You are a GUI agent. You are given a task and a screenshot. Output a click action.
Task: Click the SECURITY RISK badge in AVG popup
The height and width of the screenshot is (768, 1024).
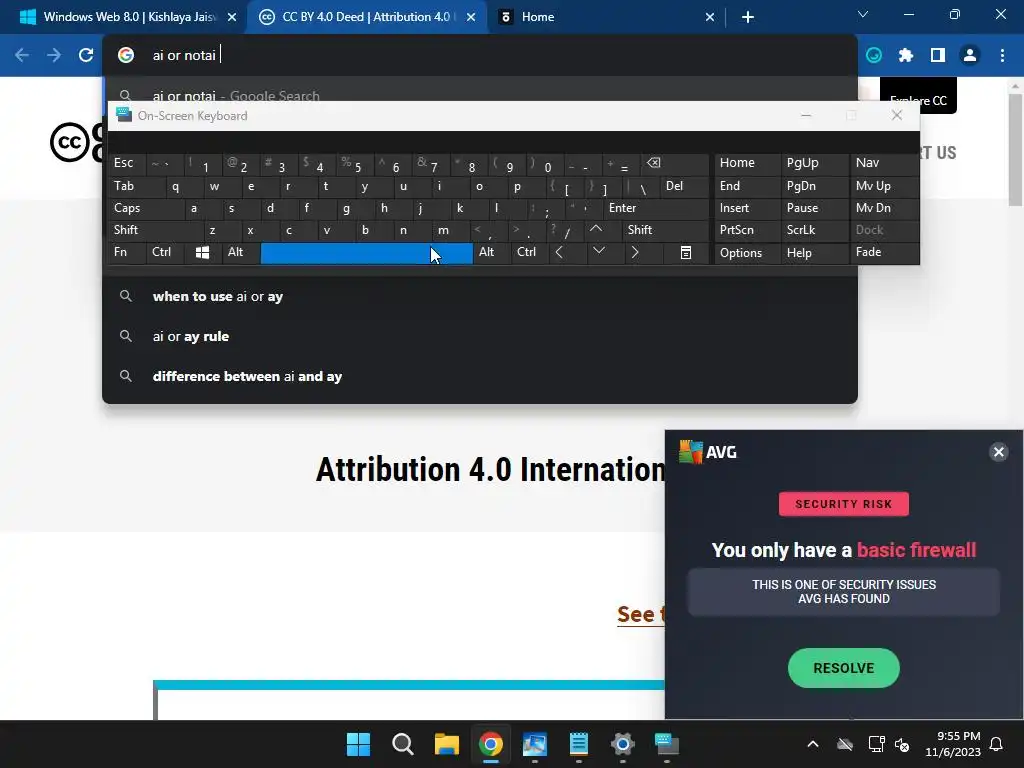[844, 504]
